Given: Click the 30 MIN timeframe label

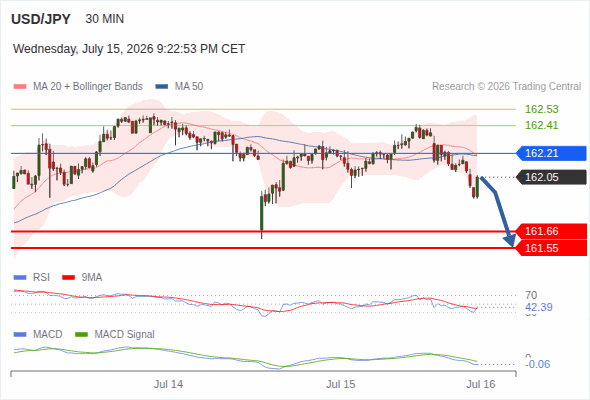Looking at the screenshot, I should coord(105,19).
